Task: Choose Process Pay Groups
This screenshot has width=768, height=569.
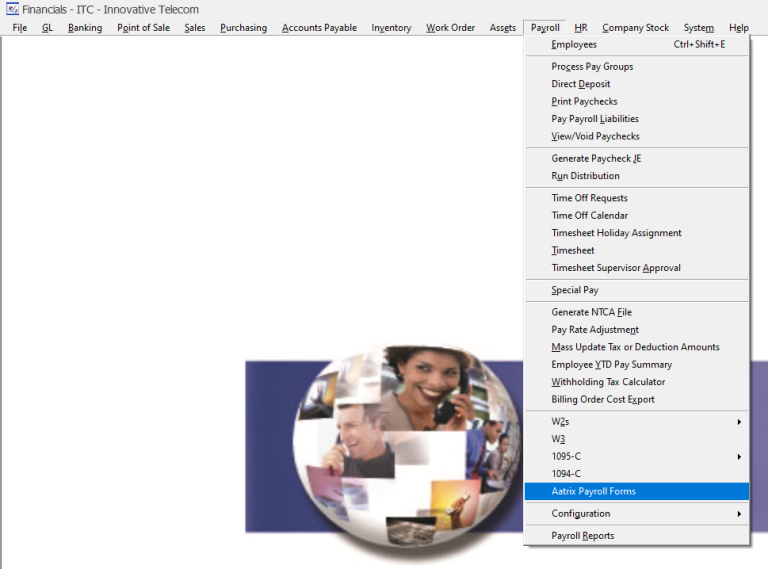Action: point(592,67)
